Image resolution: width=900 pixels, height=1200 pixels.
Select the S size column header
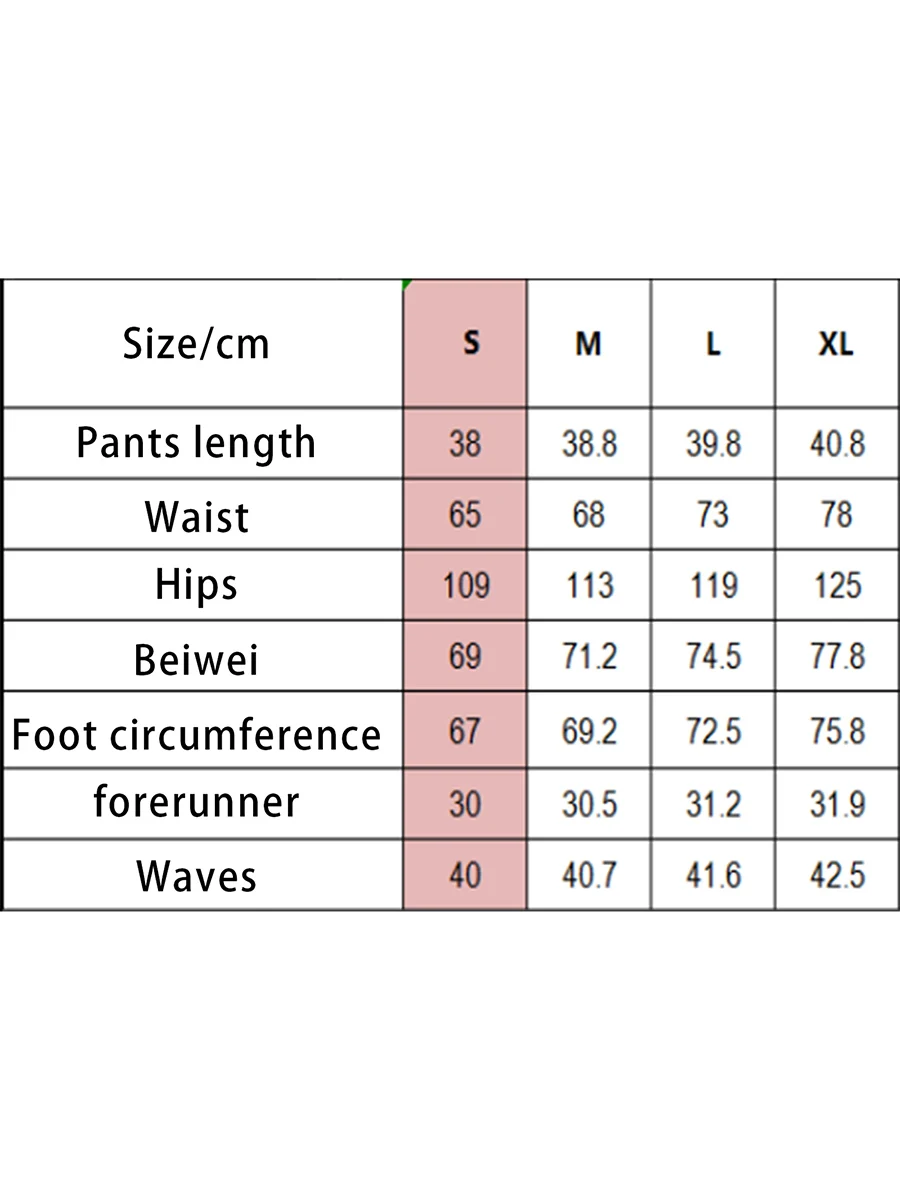pos(465,343)
